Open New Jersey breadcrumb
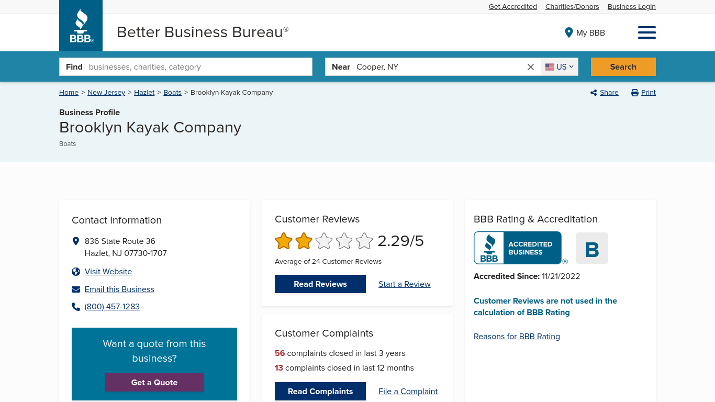This screenshot has width=715, height=402. pyautogui.click(x=106, y=93)
